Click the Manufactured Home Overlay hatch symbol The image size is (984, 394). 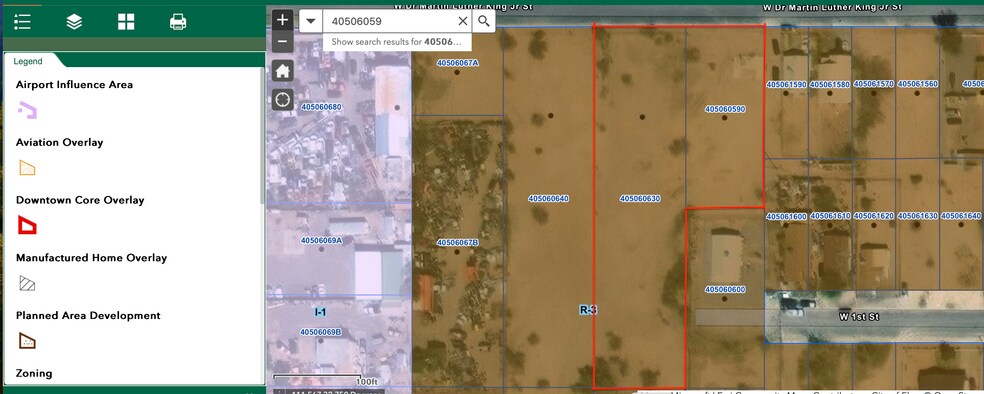(x=27, y=284)
